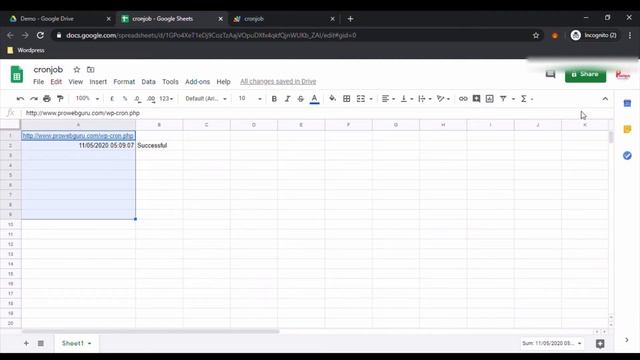
Task: Open text rotation dropdown
Action: pos(443,99)
